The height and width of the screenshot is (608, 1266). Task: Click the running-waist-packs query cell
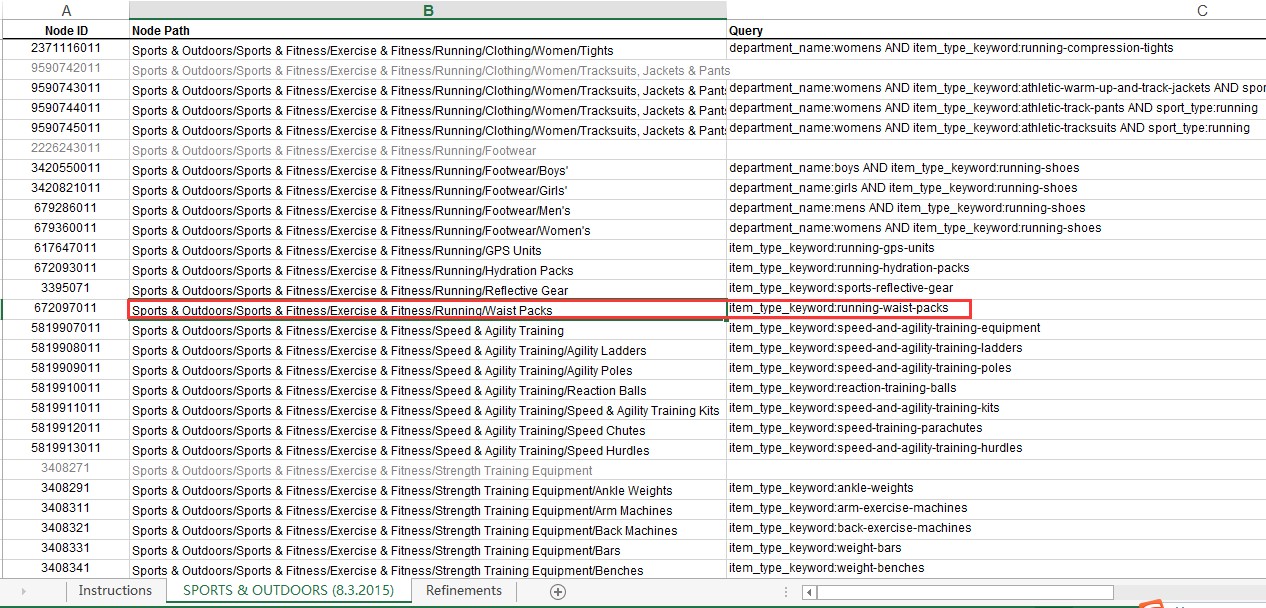pos(848,308)
